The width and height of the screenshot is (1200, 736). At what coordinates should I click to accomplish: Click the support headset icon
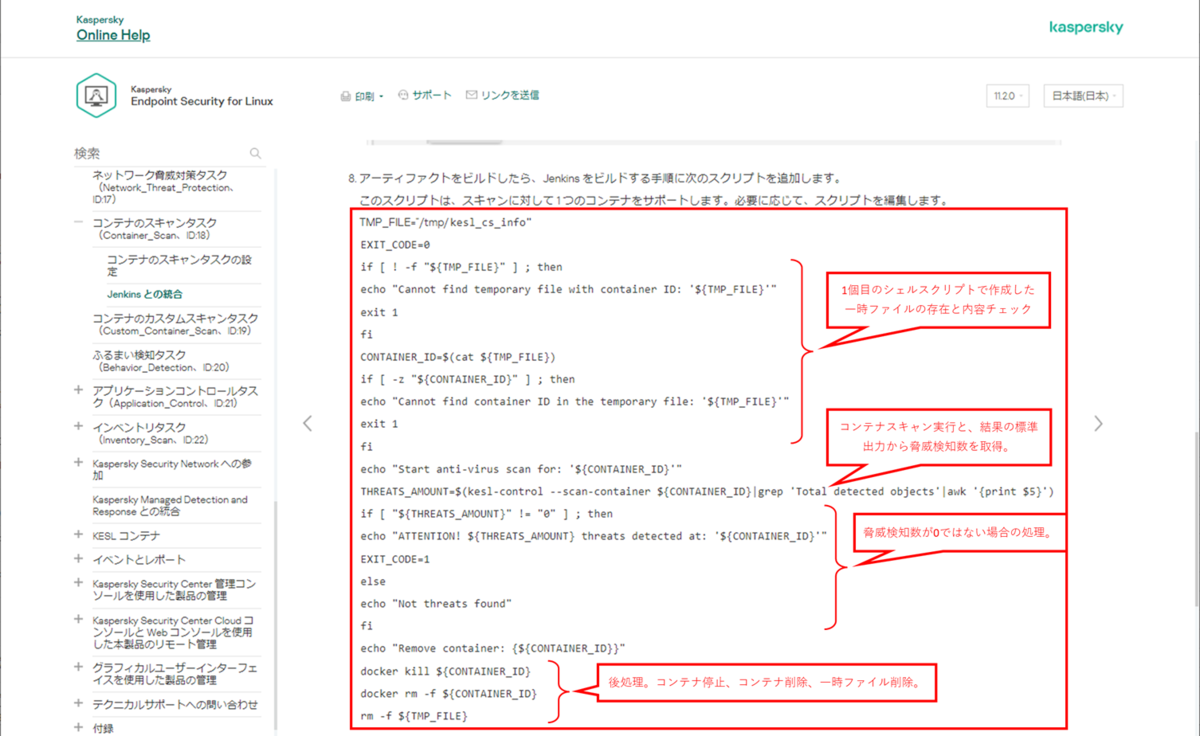pyautogui.click(x=403, y=95)
